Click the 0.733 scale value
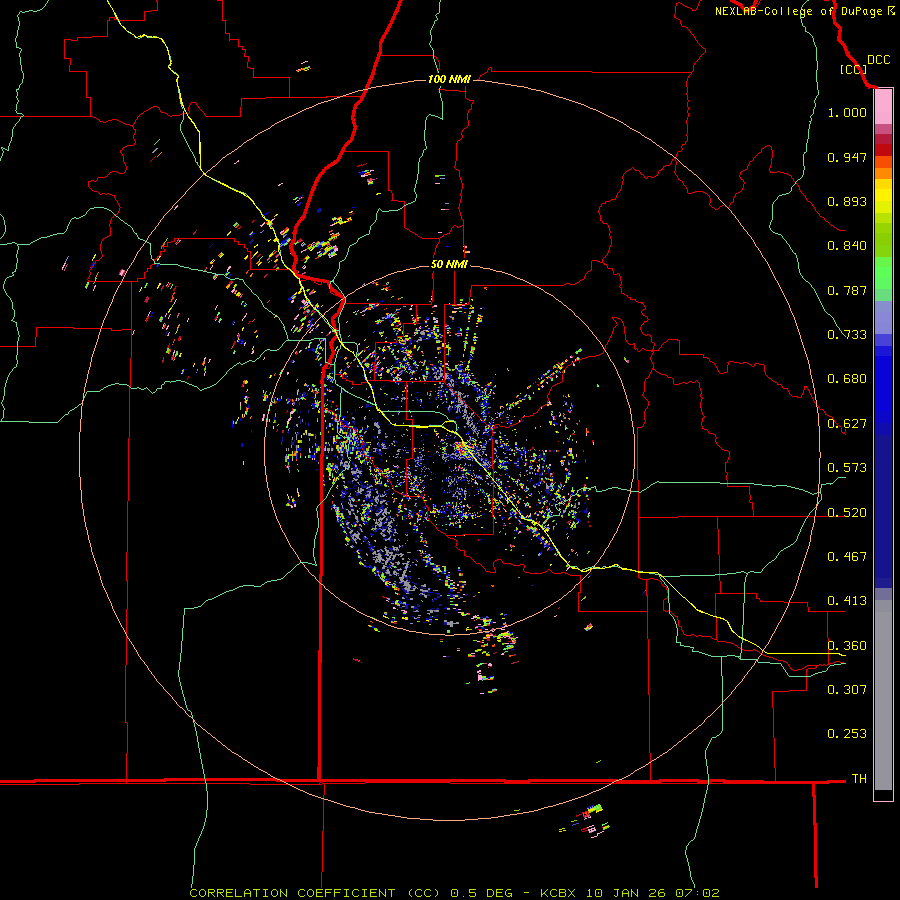Image resolution: width=900 pixels, height=900 pixels. 847,335
